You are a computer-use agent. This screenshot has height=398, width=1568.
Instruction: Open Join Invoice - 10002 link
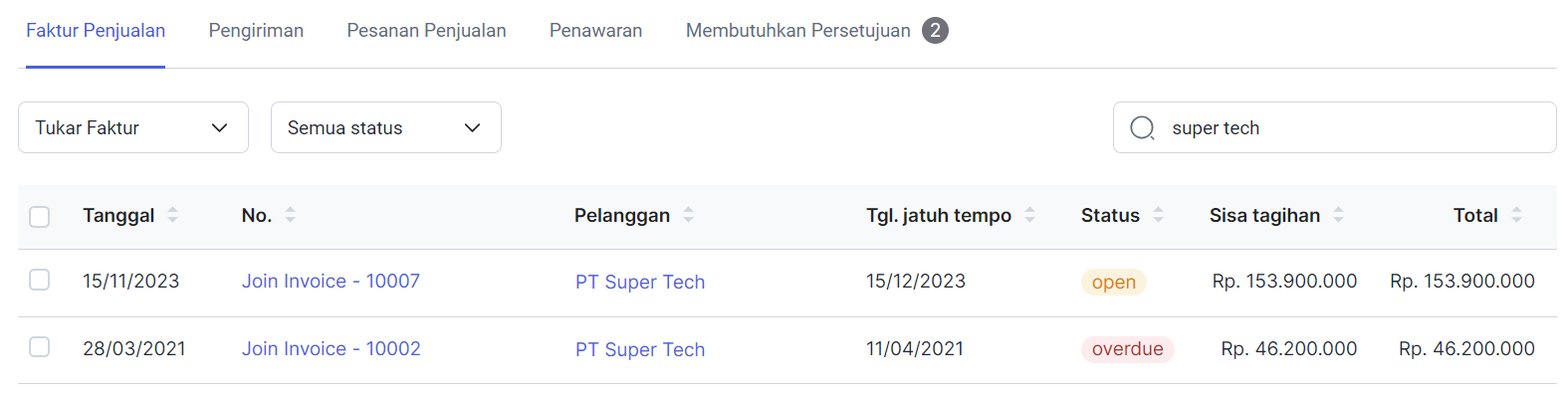pos(331,349)
